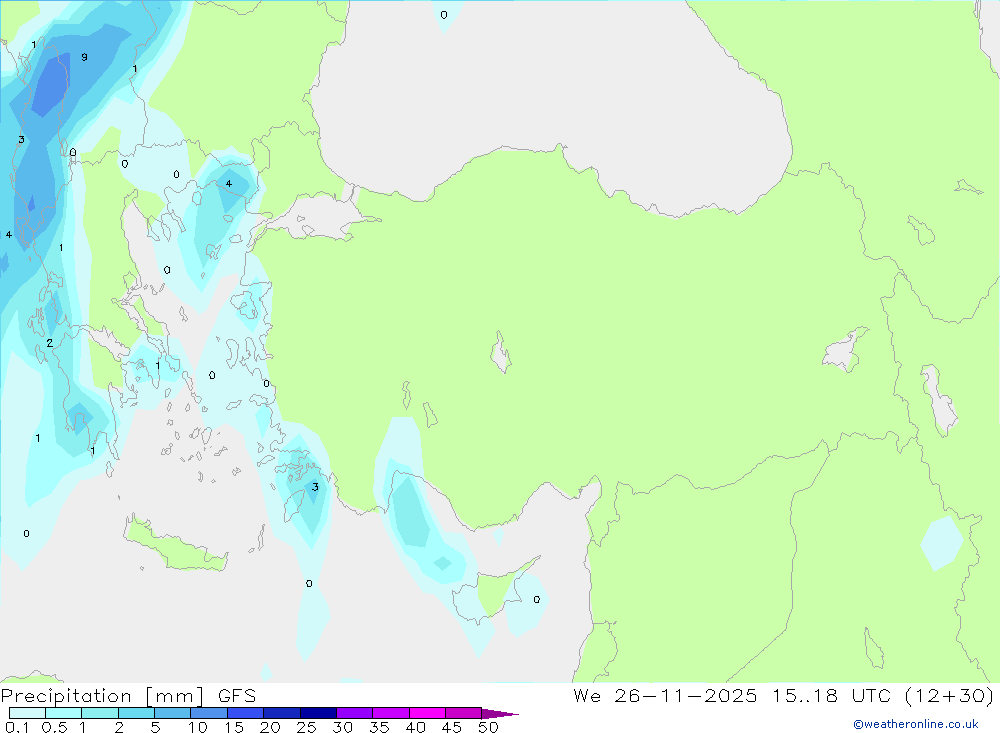Screen dimensions: 1000x733
Task: Pick the 40–45 mm magenta legend box
Action: (427, 713)
